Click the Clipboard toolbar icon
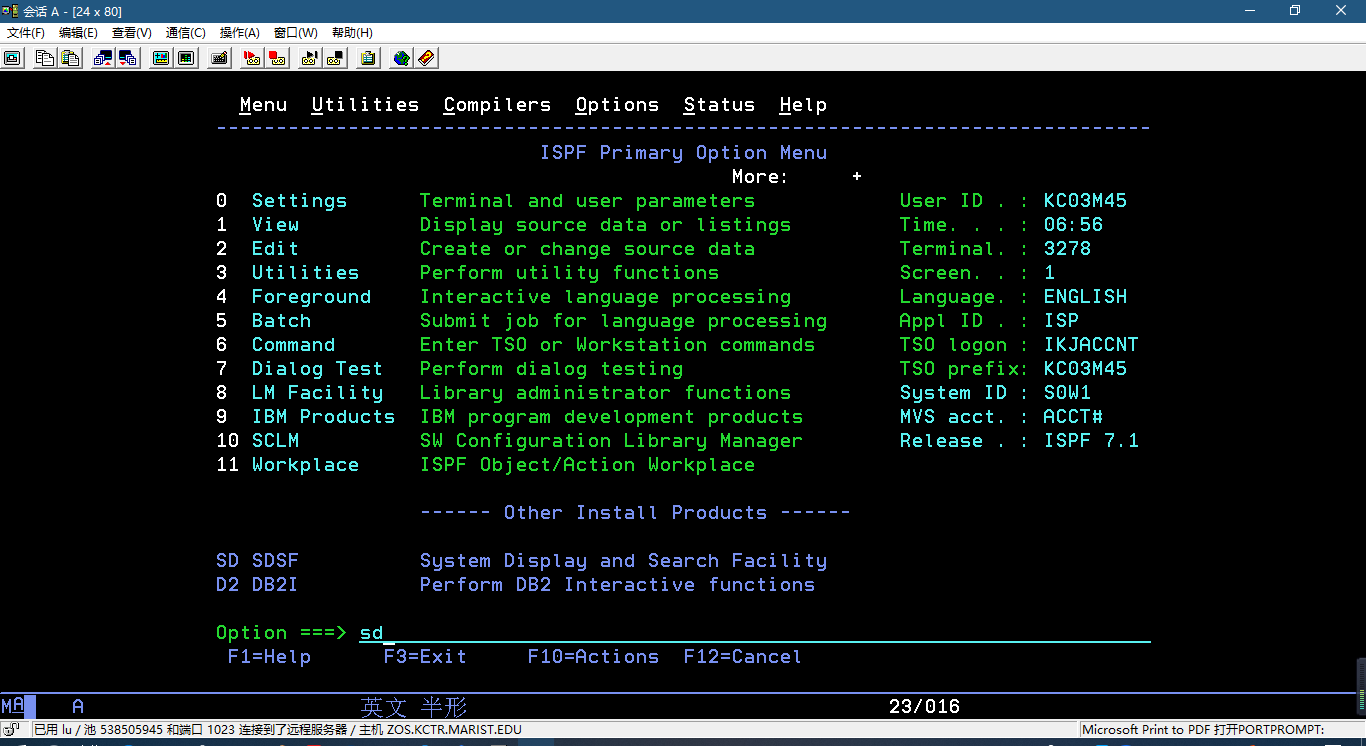This screenshot has height=746, width=1366. [368, 58]
